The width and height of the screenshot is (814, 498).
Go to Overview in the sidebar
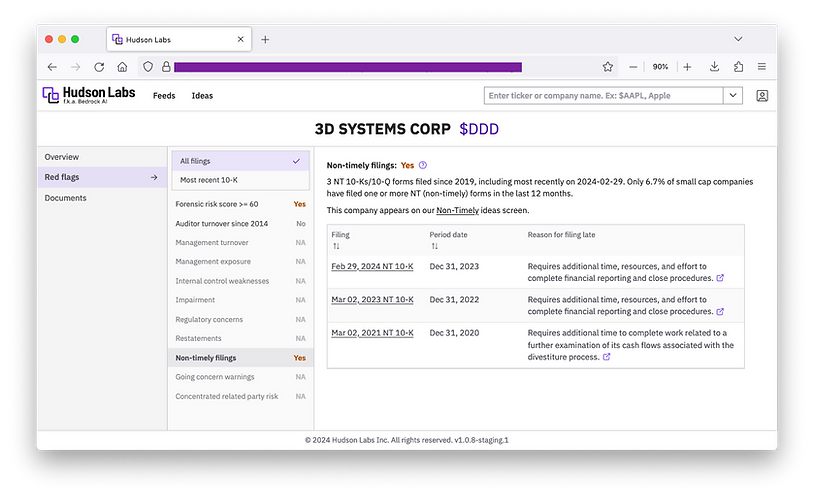62,157
